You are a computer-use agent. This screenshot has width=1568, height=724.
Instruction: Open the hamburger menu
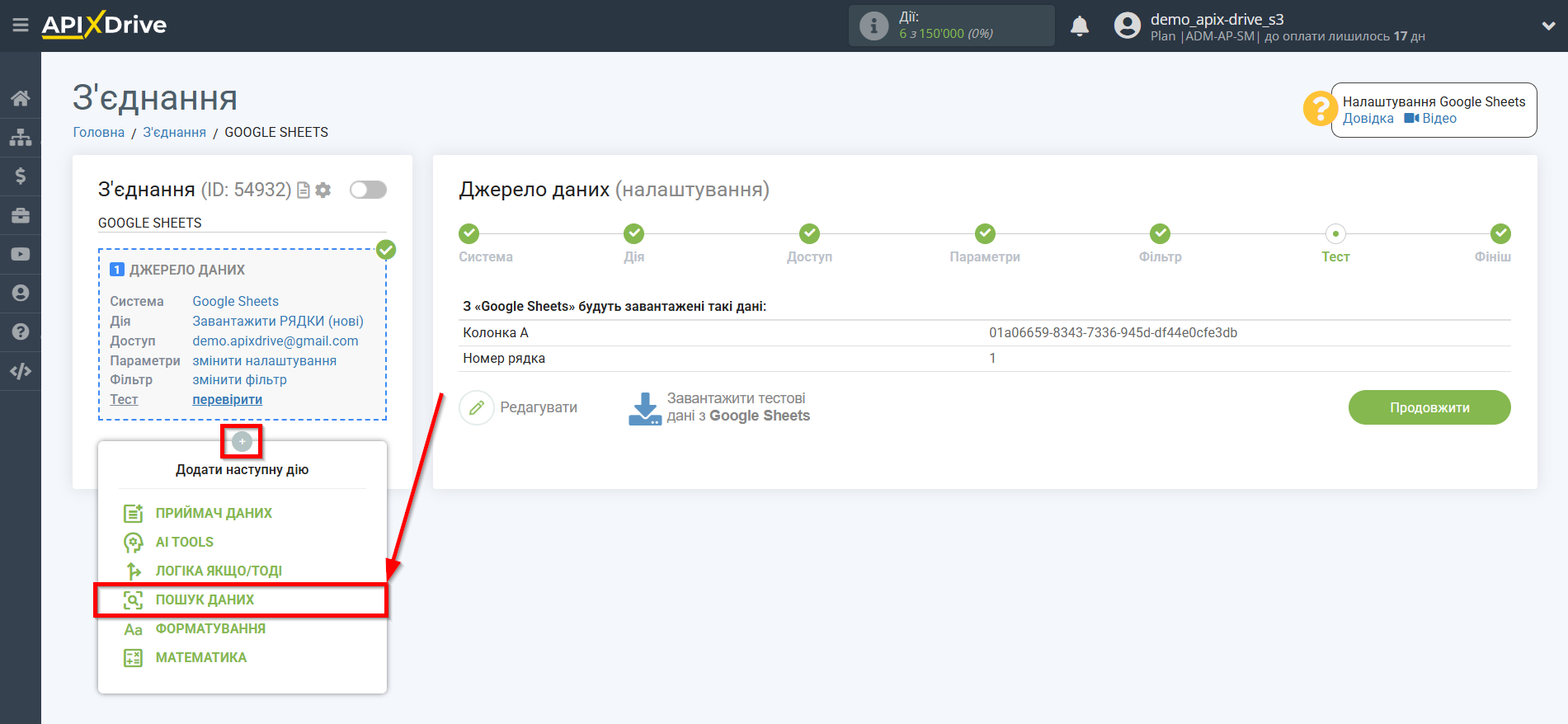point(21,26)
